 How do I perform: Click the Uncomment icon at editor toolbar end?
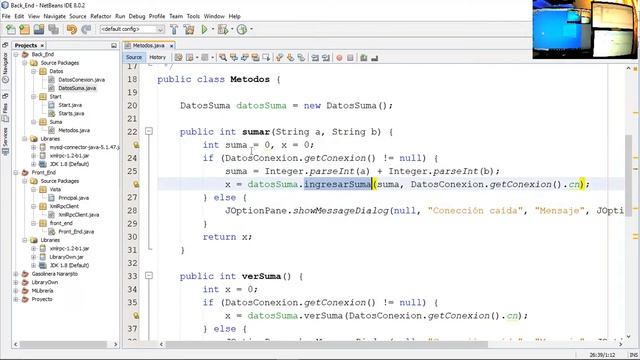click(375, 58)
